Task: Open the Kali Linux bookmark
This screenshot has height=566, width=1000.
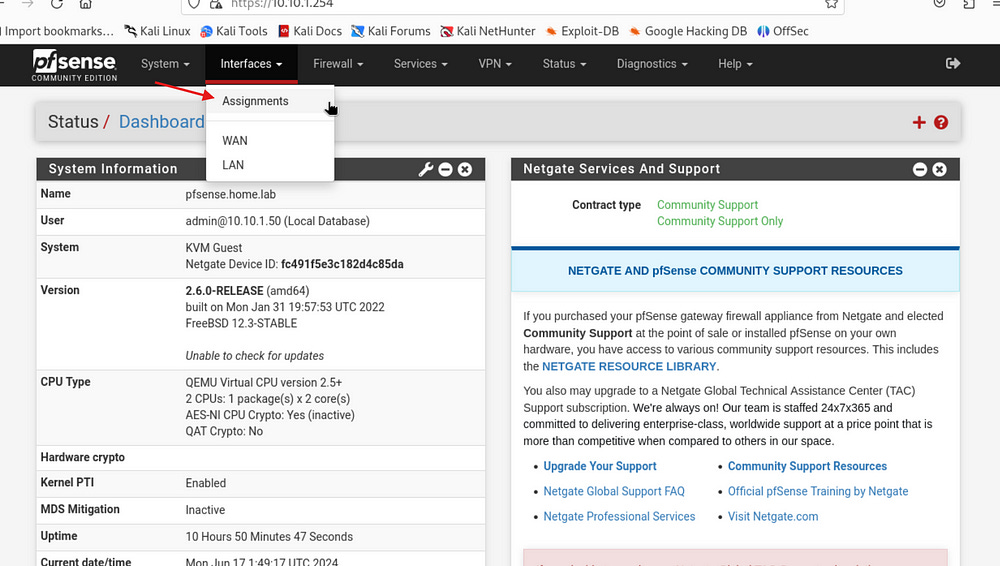Action: [157, 31]
